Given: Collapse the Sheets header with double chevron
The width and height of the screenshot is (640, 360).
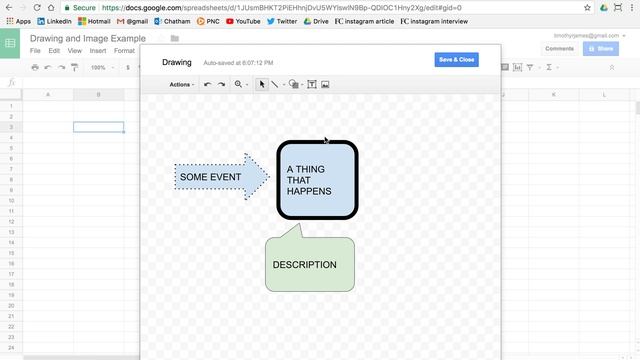Looking at the screenshot, I should pos(611,67).
